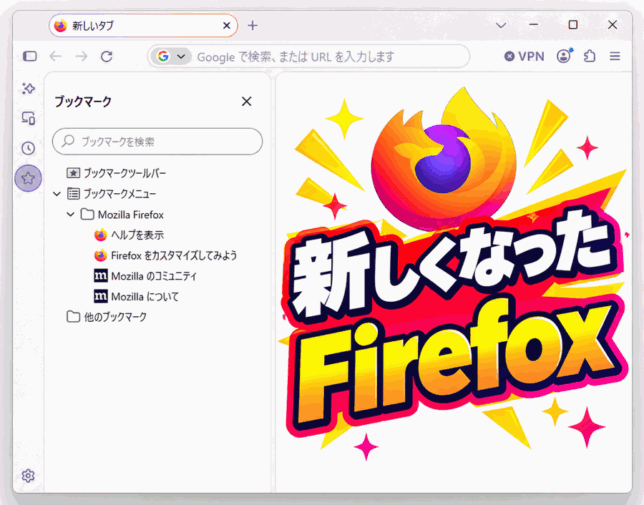The height and width of the screenshot is (505, 644).
Task: Toggle the sidebar with the toolbar sidebar icon
Action: [x=30, y=56]
